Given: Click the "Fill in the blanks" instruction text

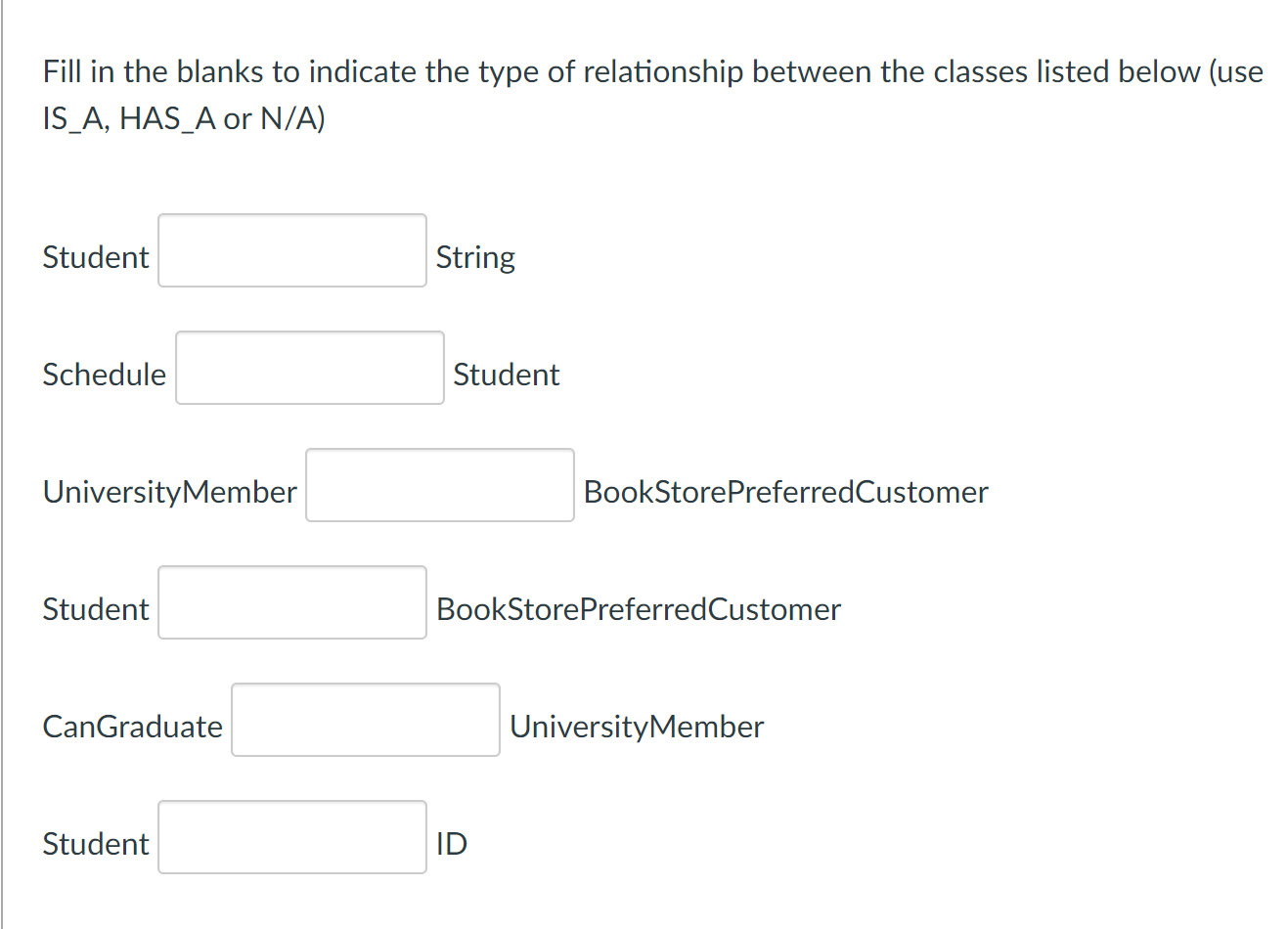Looking at the screenshot, I should point(653,95).
